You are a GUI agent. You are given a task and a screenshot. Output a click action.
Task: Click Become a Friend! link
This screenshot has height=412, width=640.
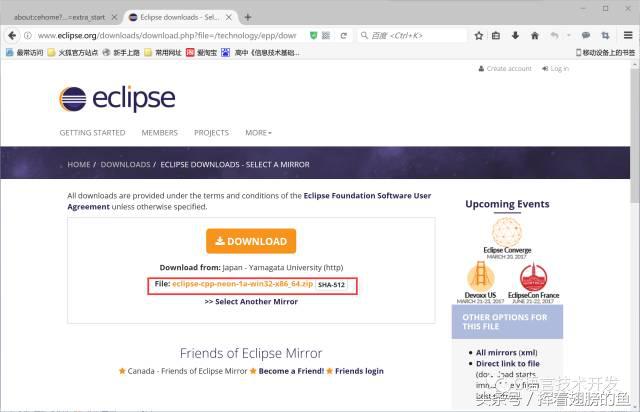291,371
